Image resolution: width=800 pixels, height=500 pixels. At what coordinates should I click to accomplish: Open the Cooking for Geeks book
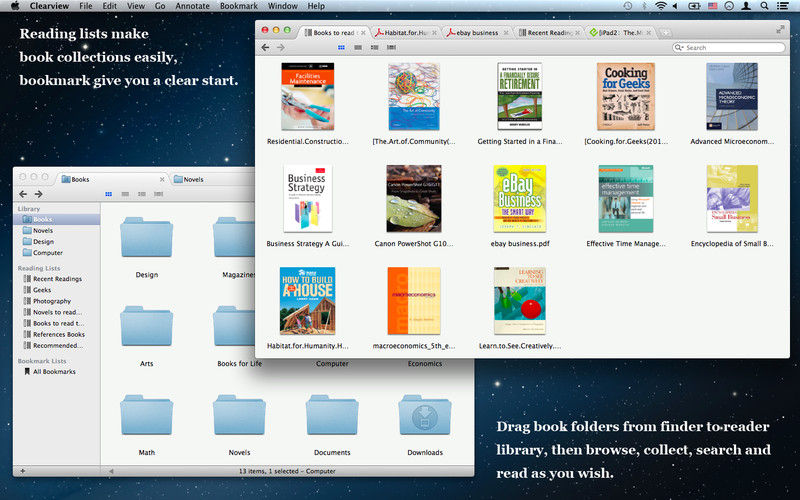click(626, 96)
